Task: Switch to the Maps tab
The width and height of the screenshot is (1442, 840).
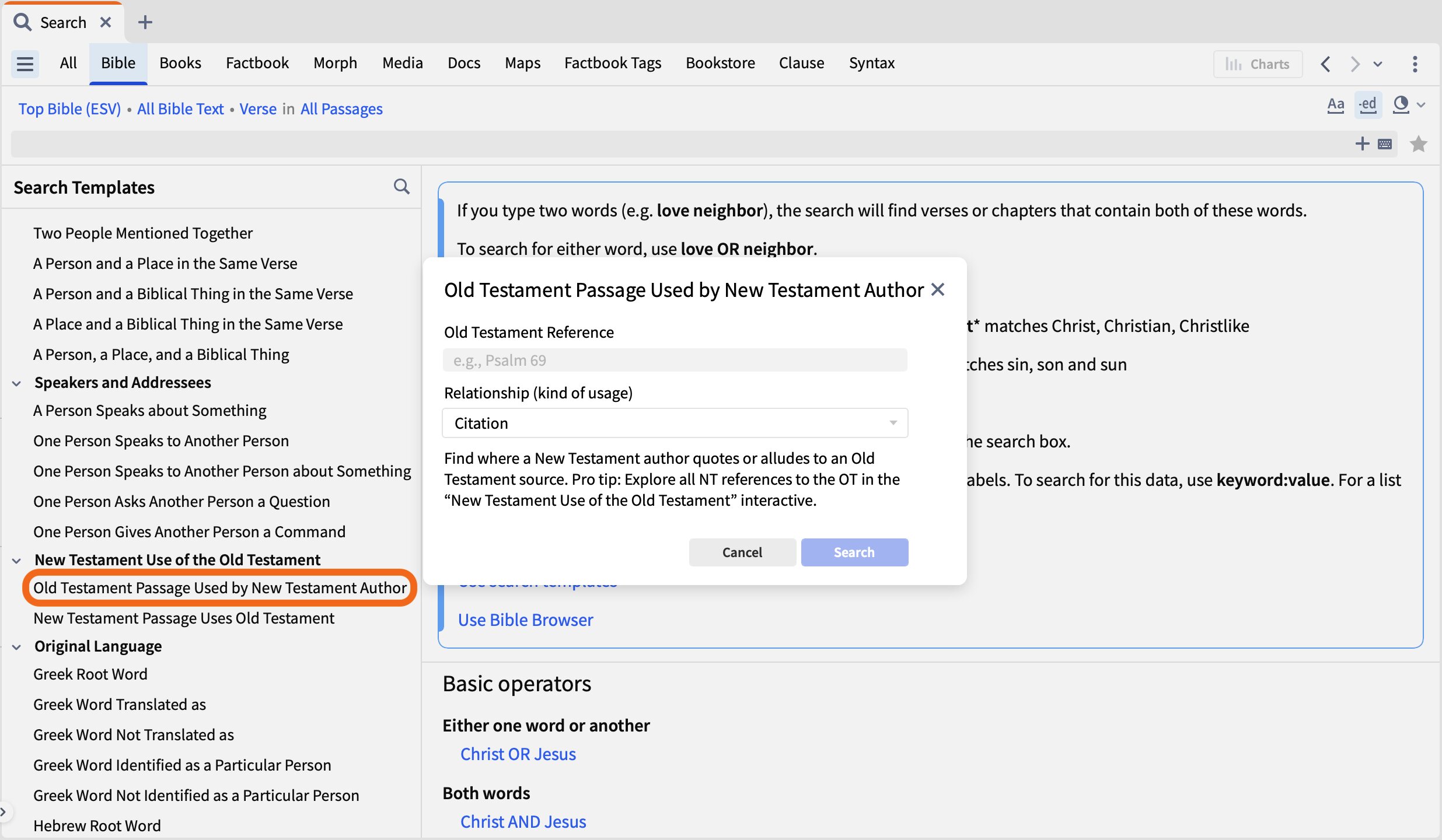Action: click(x=522, y=63)
